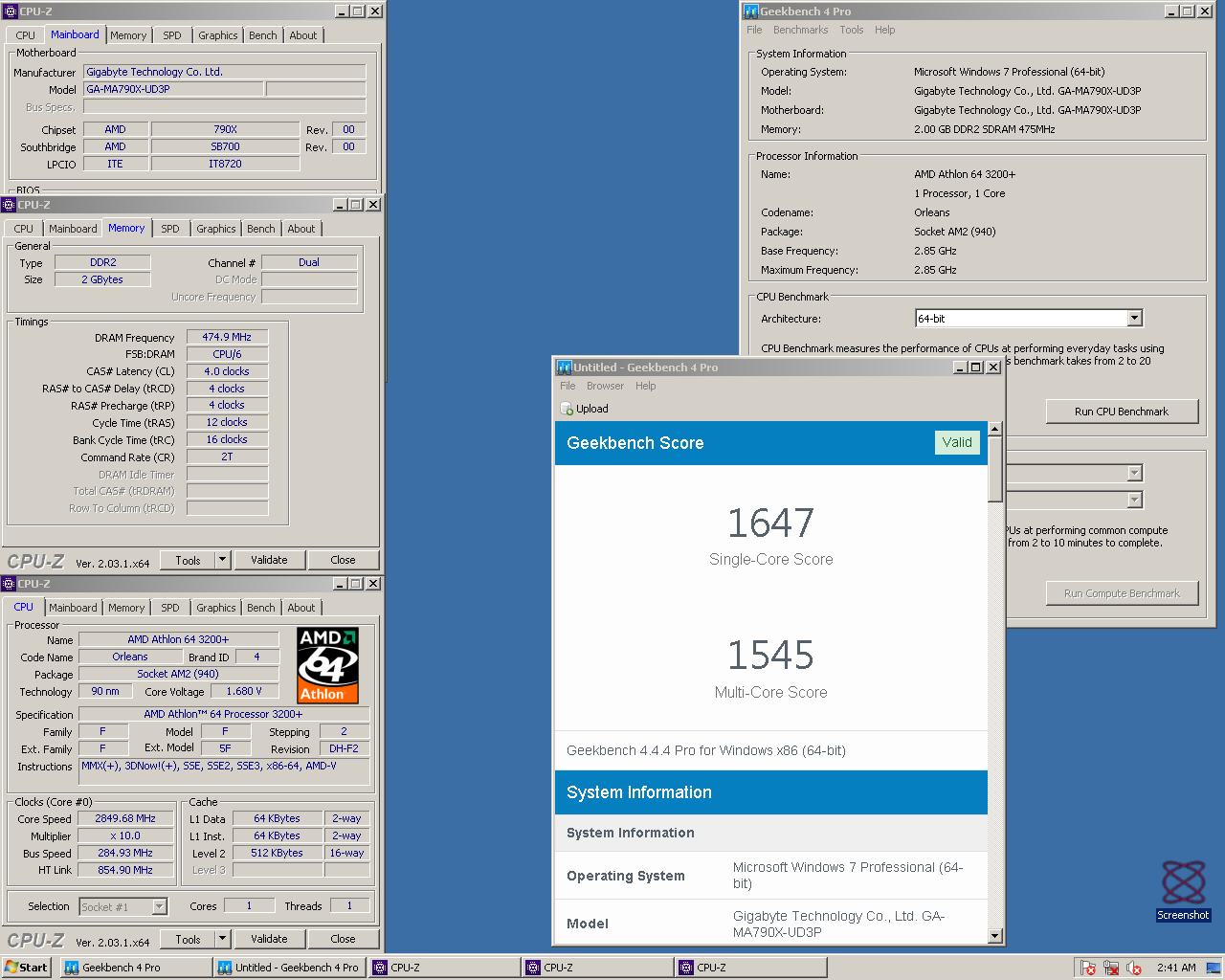Click the Core Voltage 1.680 V field
The width and height of the screenshot is (1225, 980).
click(244, 691)
